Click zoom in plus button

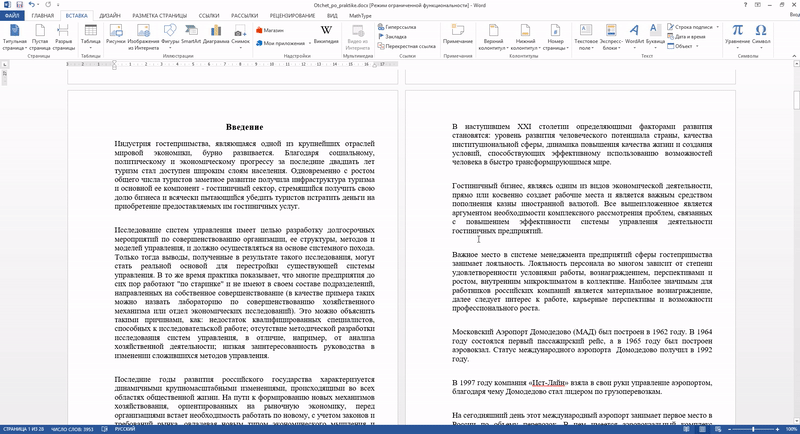[x=778, y=429]
